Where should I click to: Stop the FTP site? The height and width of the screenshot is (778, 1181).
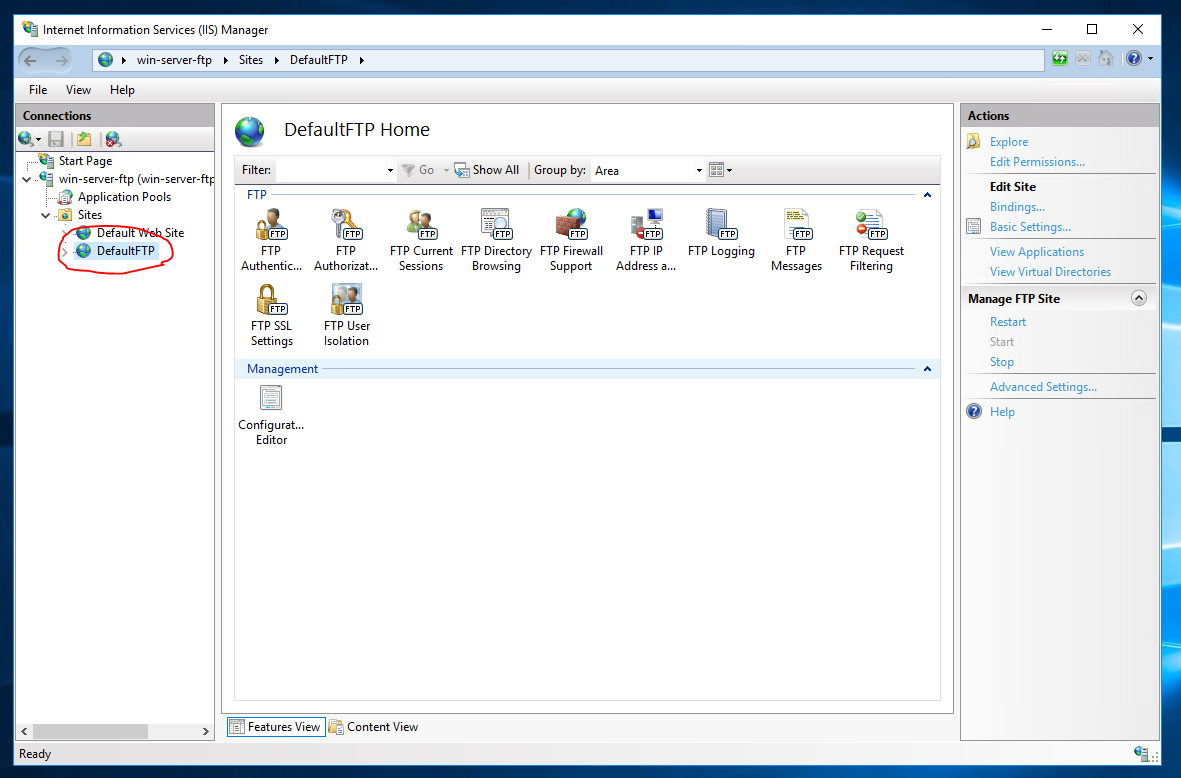click(x=1001, y=362)
